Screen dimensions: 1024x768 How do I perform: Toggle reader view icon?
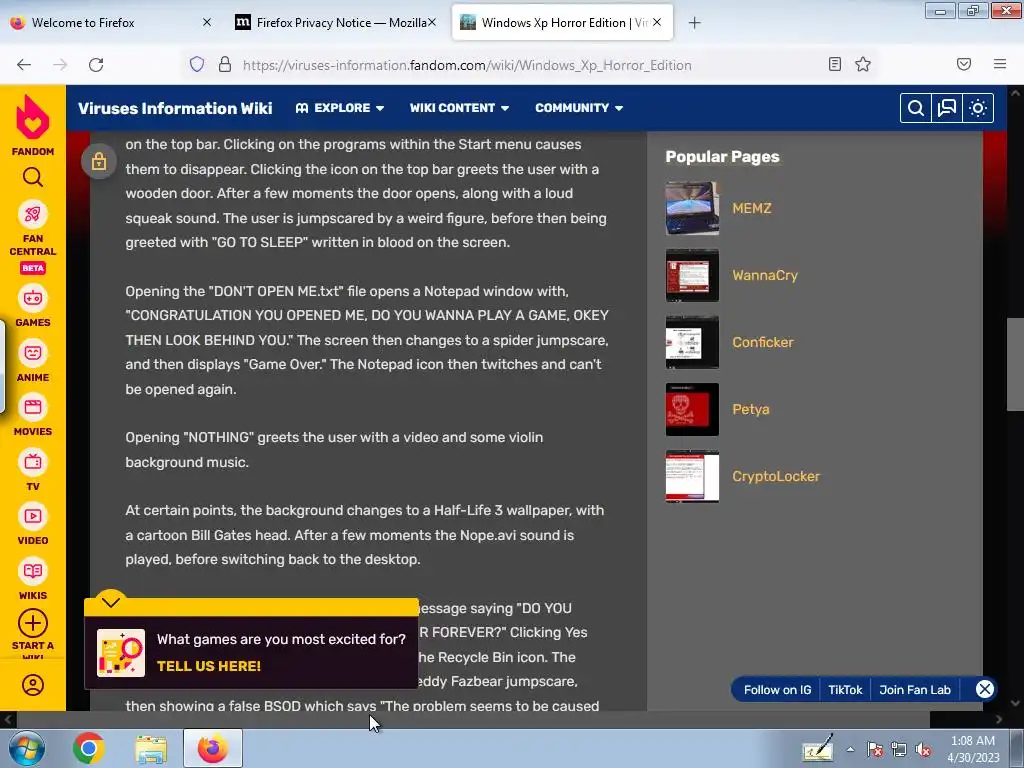click(x=835, y=64)
